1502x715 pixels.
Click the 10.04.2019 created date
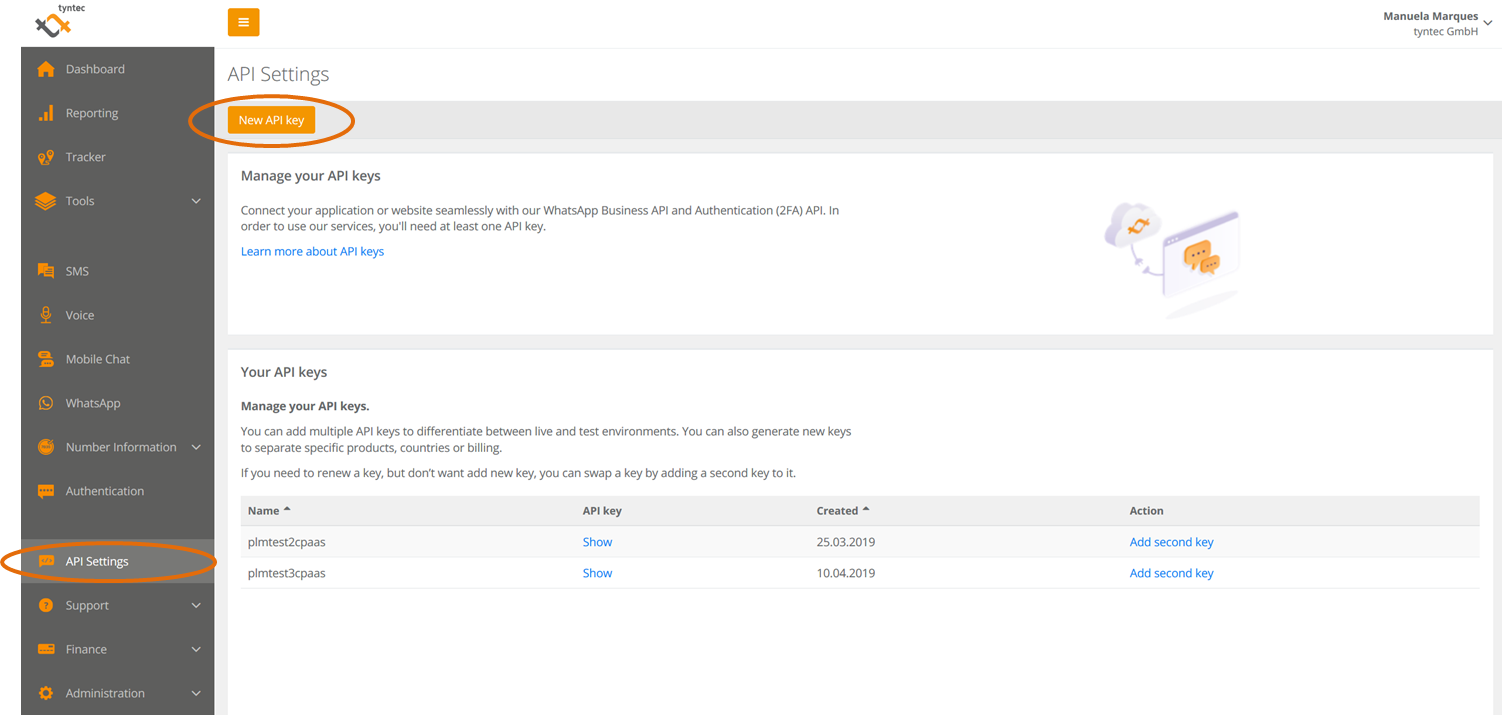point(846,573)
